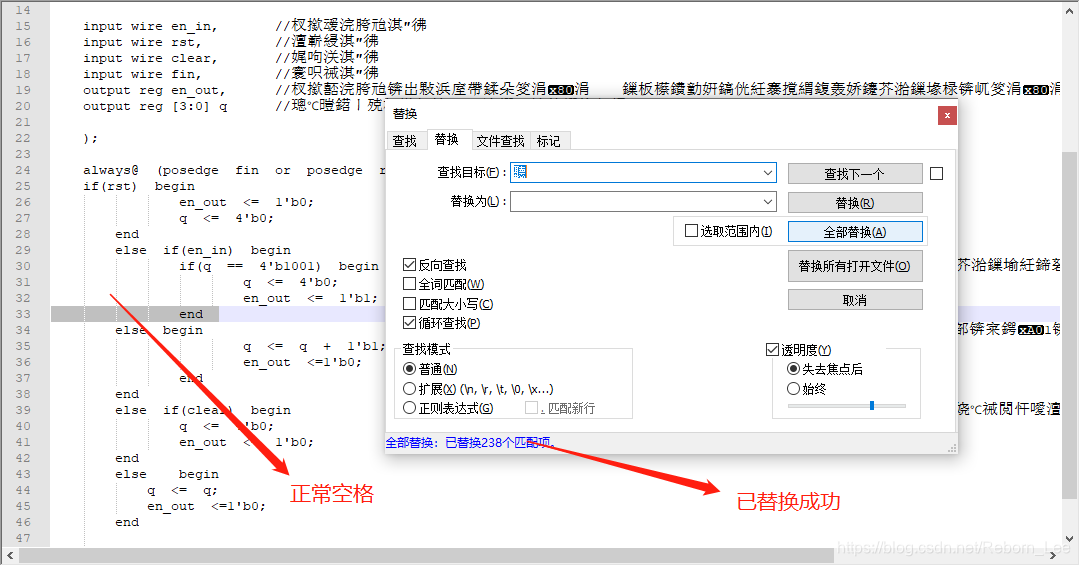Uncheck the 反向查找 checkbox

coord(409,264)
